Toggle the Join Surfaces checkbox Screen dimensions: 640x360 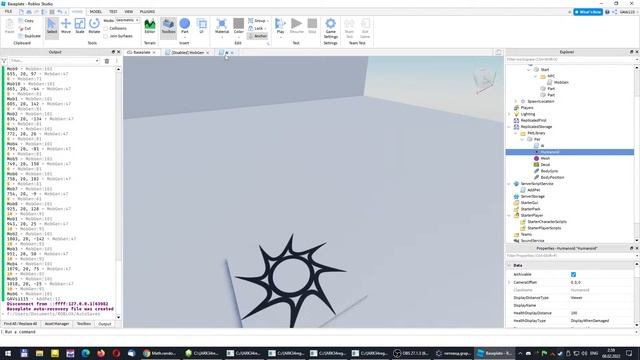pyautogui.click(x=106, y=36)
